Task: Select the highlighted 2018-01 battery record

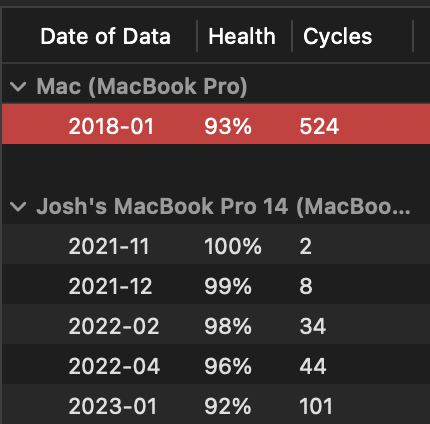Action: tap(216, 124)
